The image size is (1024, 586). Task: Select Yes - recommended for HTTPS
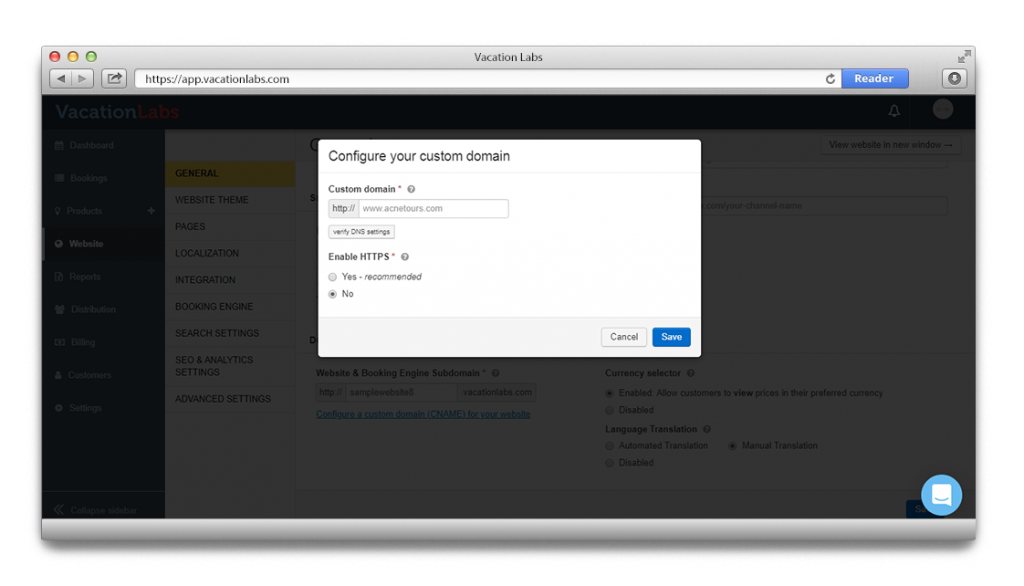[x=333, y=277]
